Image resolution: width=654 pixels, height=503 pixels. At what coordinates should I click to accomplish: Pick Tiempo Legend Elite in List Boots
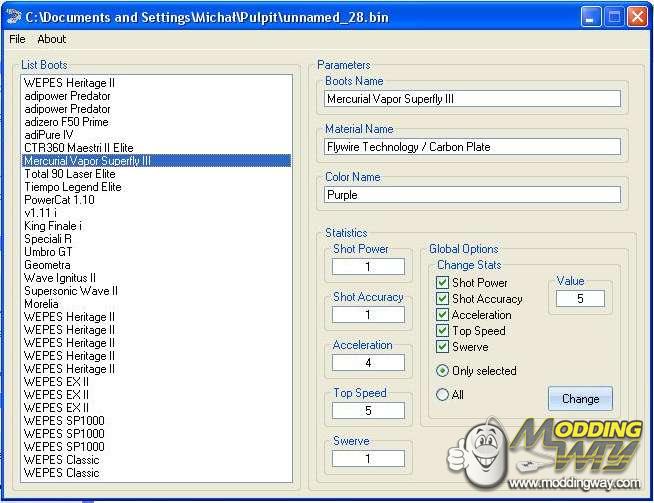point(72,187)
